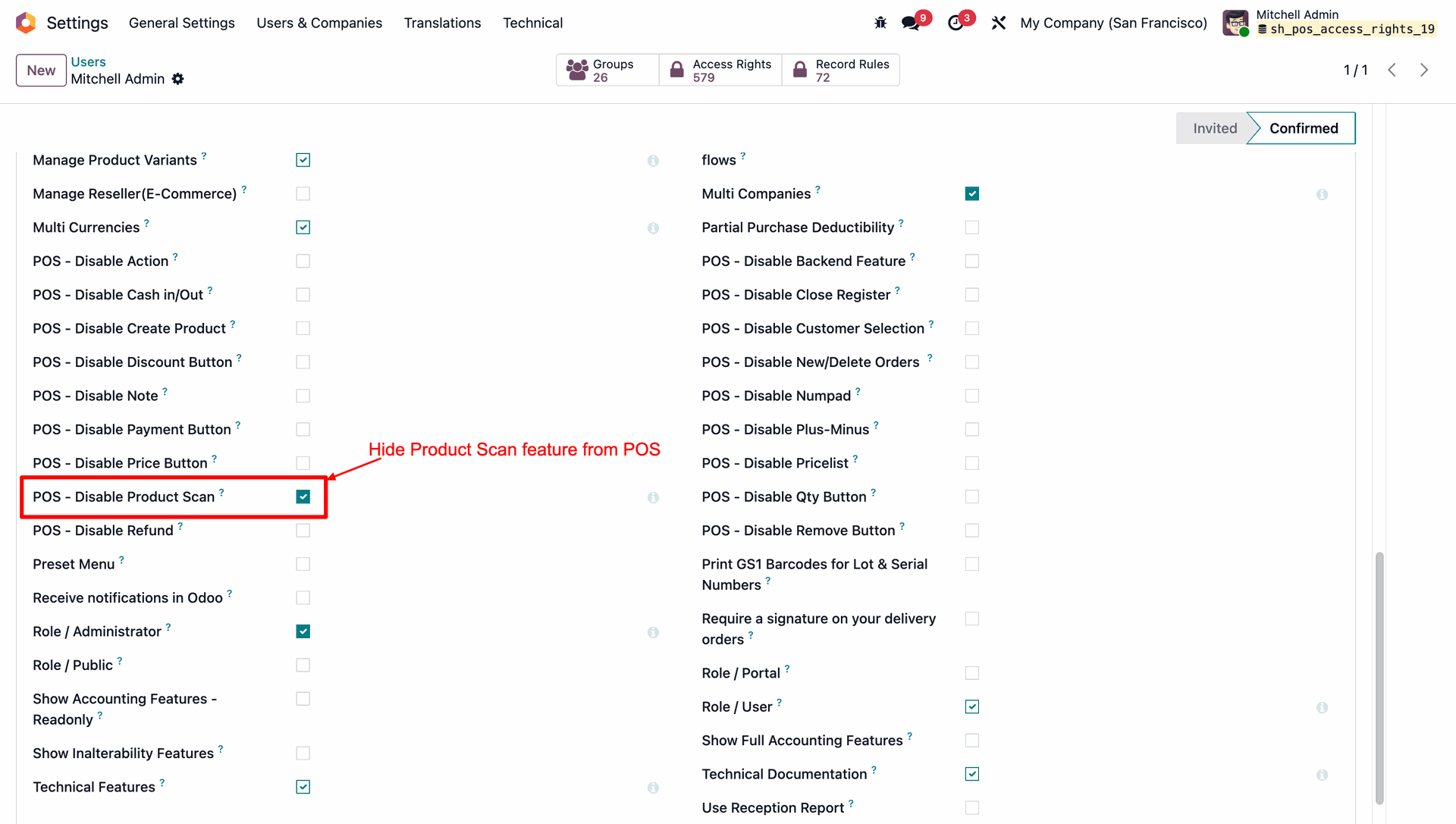The height and width of the screenshot is (824, 1456).
Task: Uncheck POS - Disable Product Scan checkbox
Action: (303, 497)
